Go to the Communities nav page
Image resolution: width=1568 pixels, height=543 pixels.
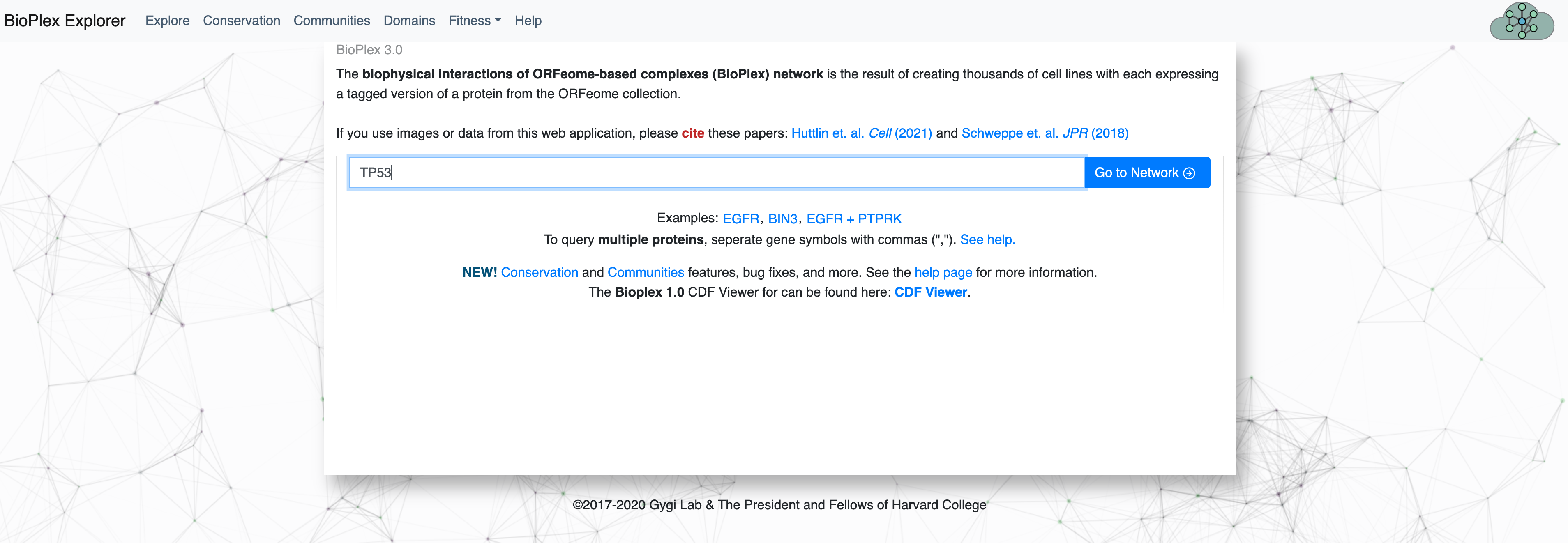332,21
